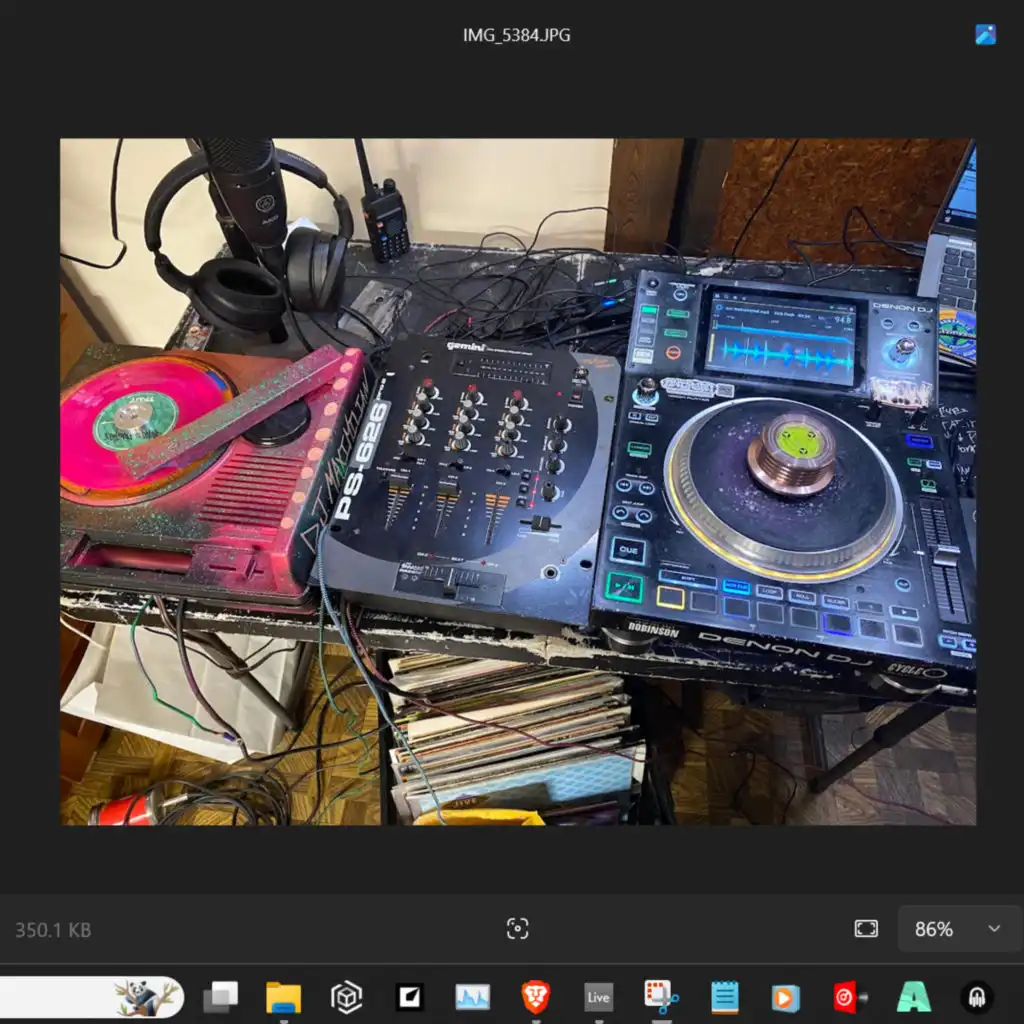Screen dimensions: 1024x1024
Task: Toggle the fit-to-window frame icon
Action: coord(866,929)
